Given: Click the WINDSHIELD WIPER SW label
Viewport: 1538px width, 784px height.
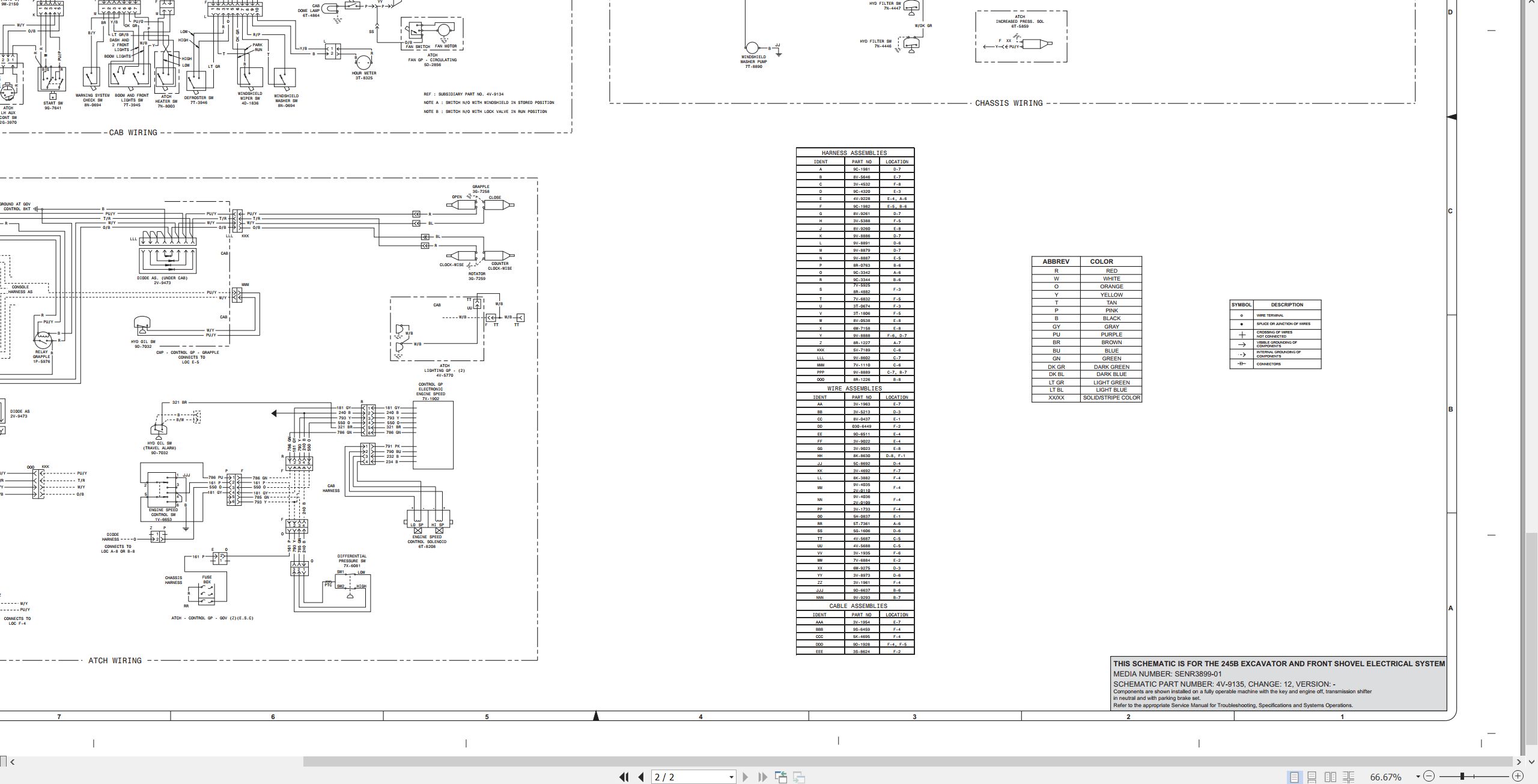Looking at the screenshot, I should [250, 98].
